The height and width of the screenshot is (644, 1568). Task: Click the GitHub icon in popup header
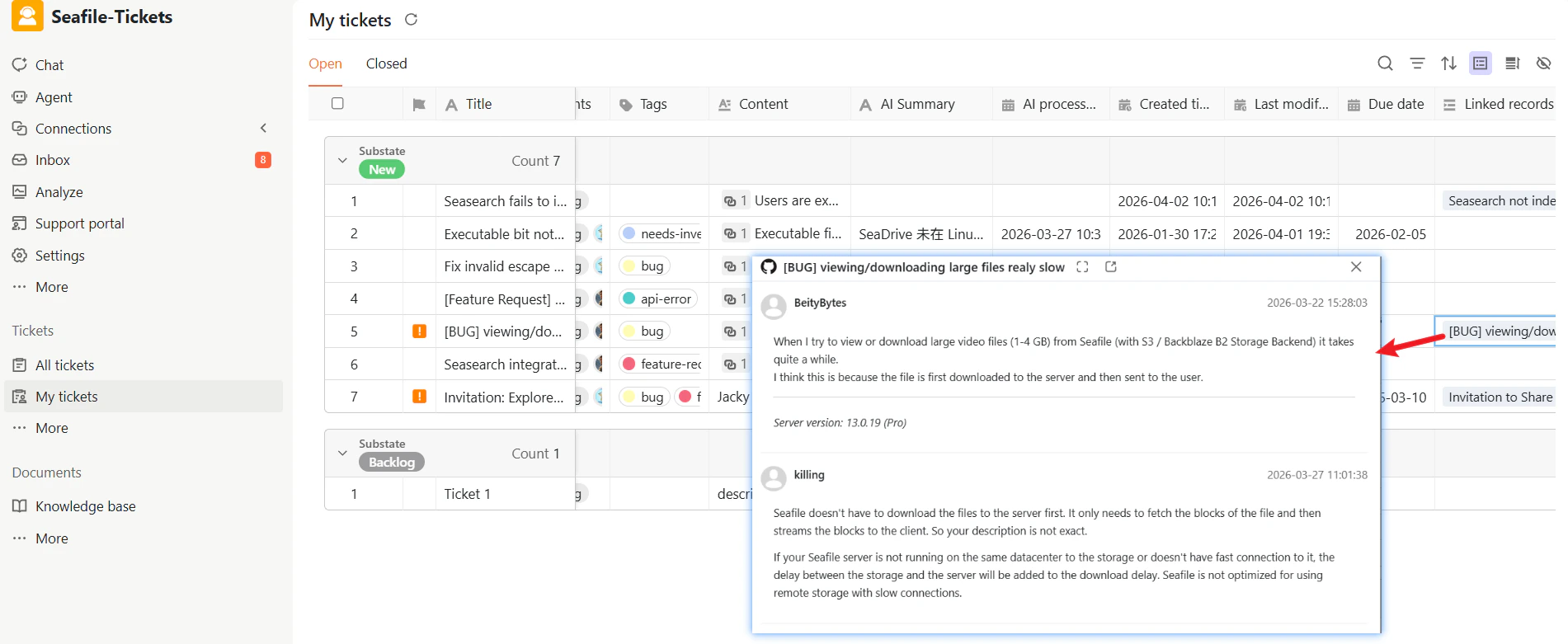[x=769, y=267]
